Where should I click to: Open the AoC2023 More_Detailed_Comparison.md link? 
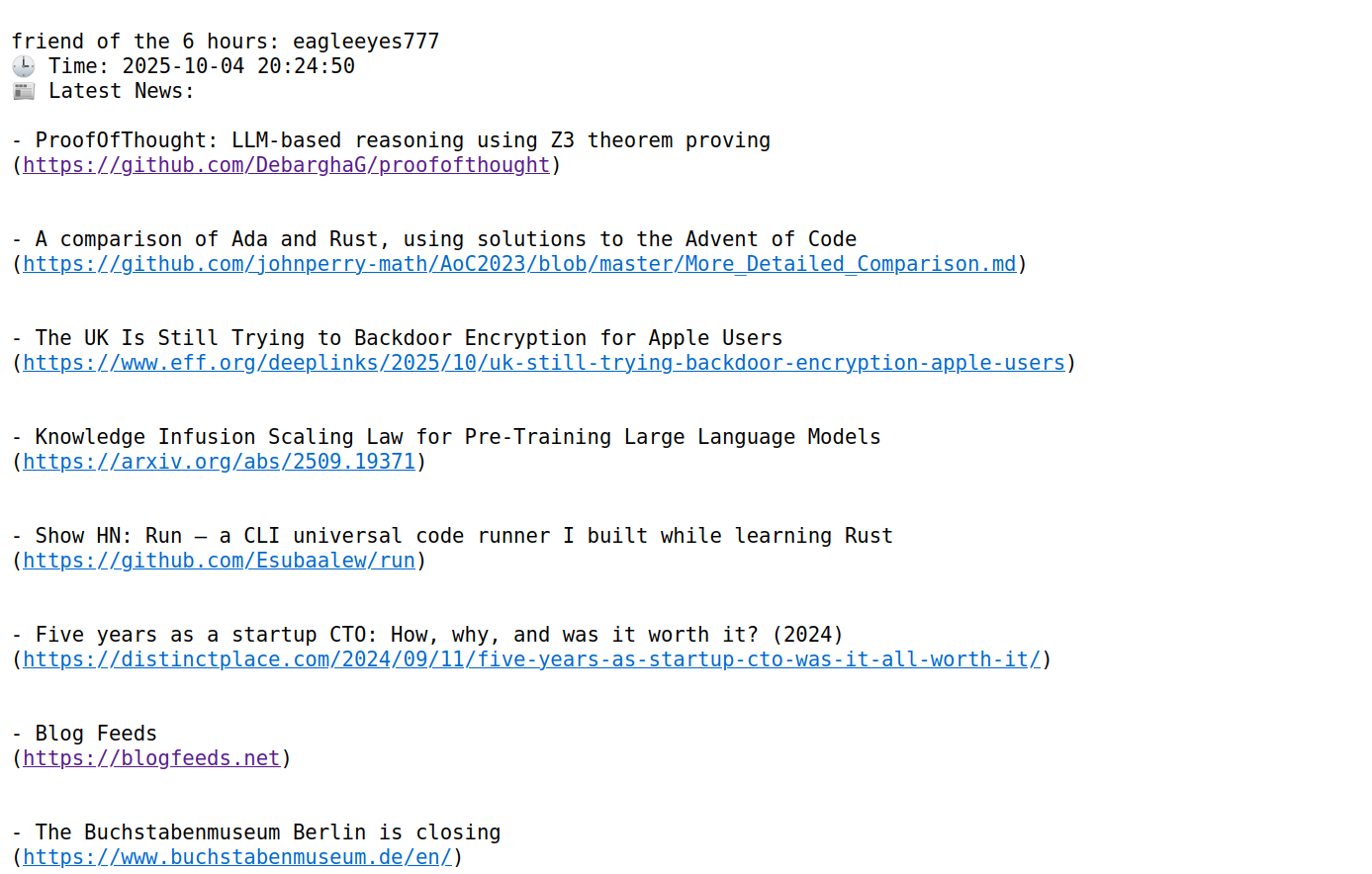[519, 264]
